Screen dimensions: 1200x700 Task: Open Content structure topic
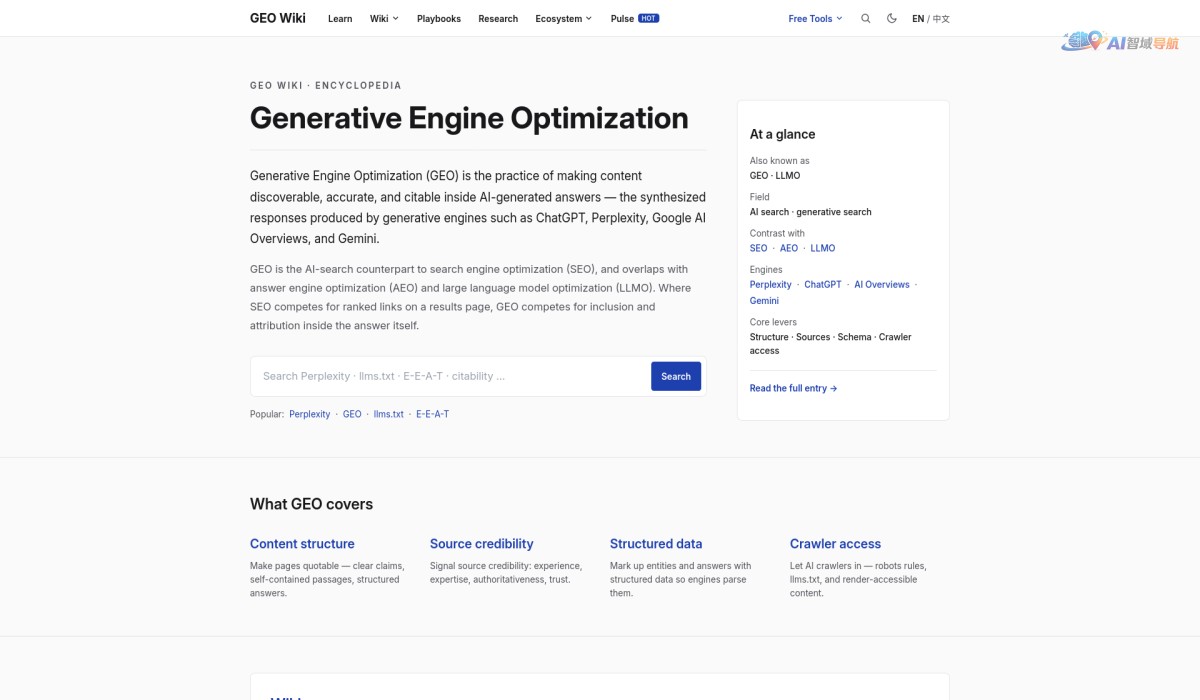pos(302,544)
